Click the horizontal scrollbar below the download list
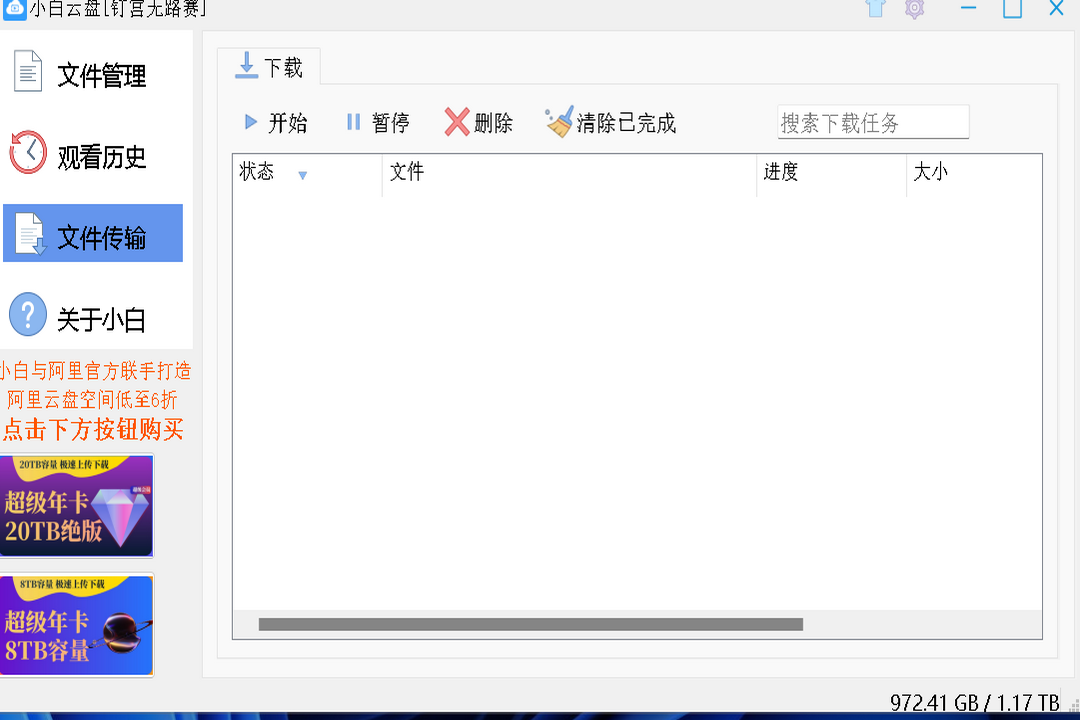Screen dimensions: 1080x720 530,624
